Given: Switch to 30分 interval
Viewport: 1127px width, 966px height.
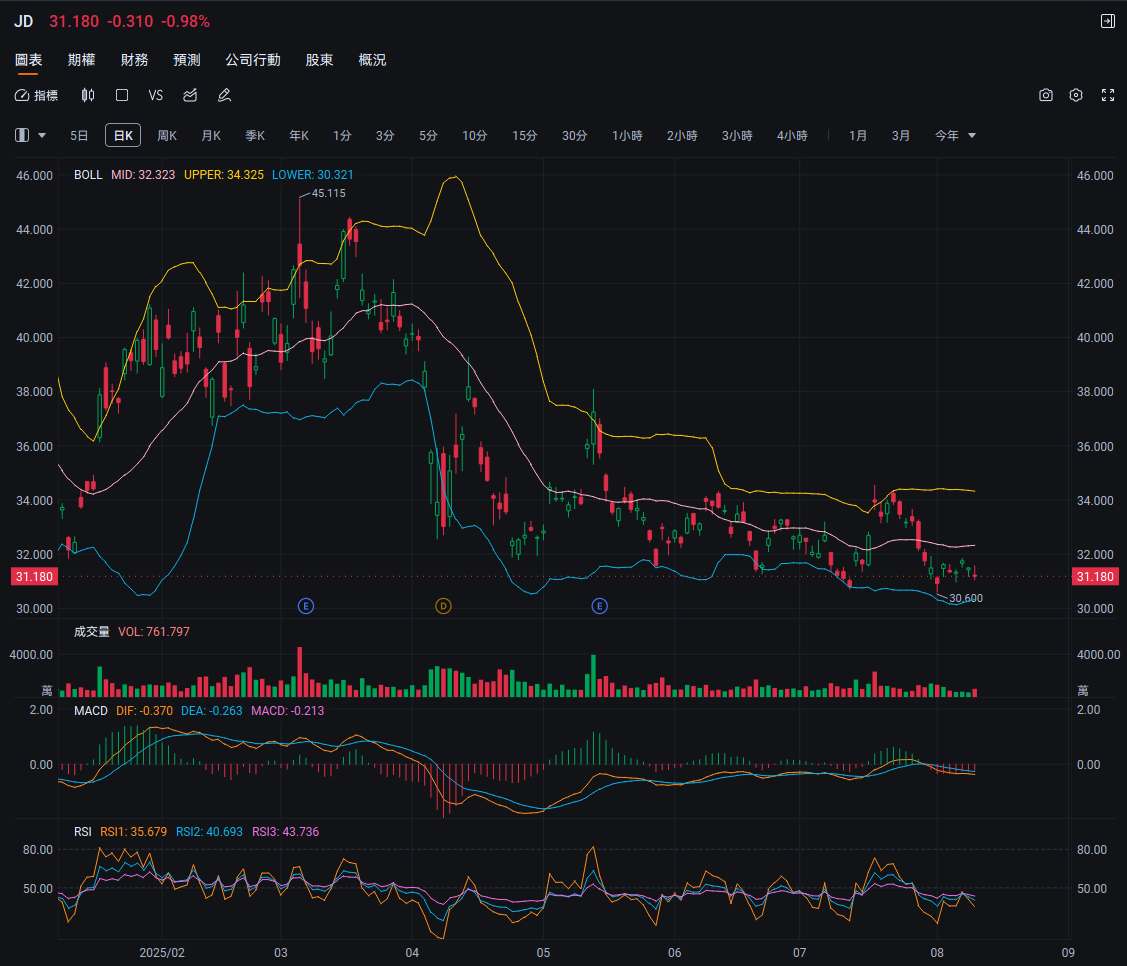Looking at the screenshot, I should [574, 135].
